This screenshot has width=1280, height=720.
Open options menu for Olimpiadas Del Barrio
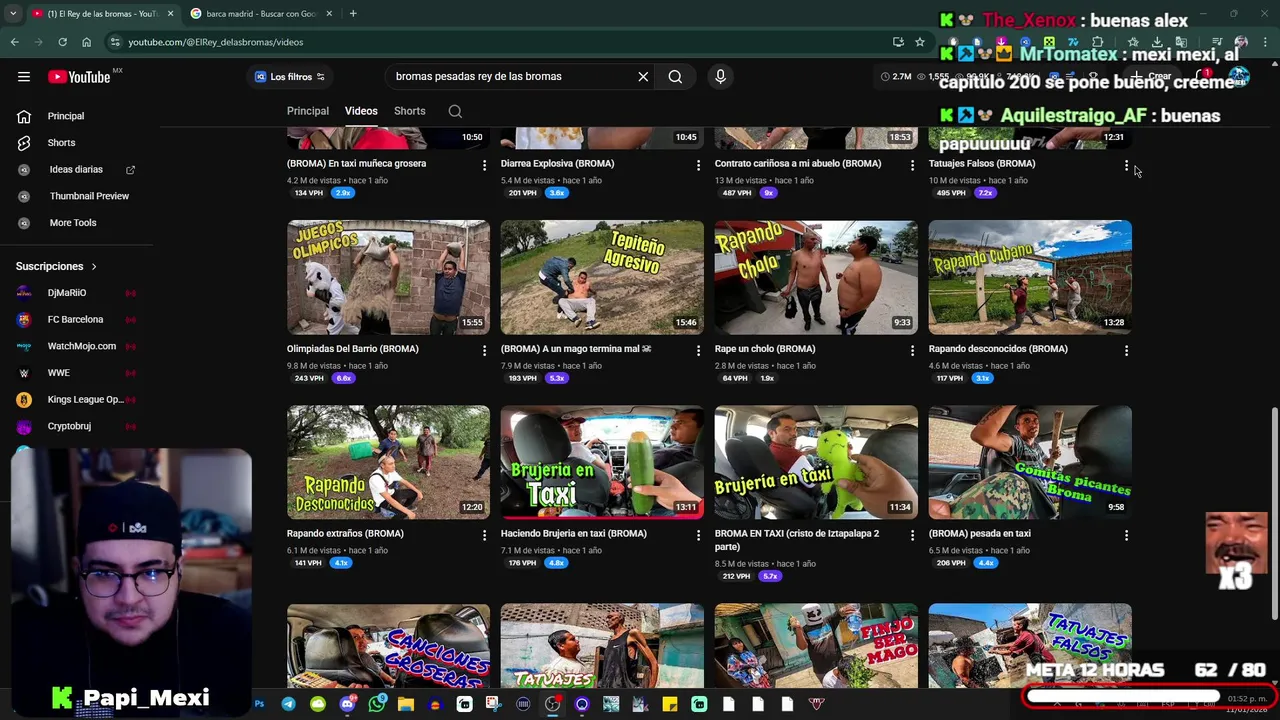(x=484, y=351)
